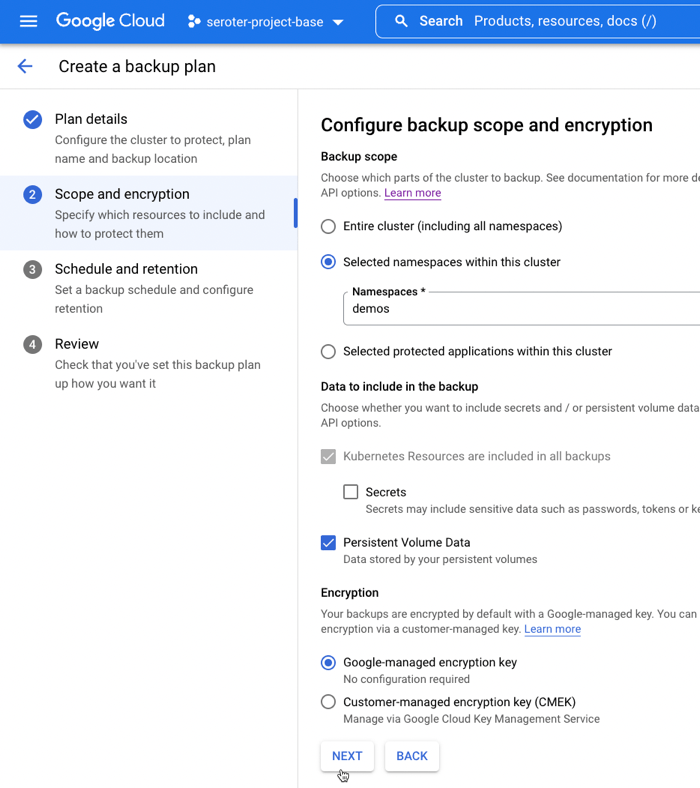The image size is (700, 788).
Task: Open the hamburger navigation menu
Action: click(x=28, y=21)
